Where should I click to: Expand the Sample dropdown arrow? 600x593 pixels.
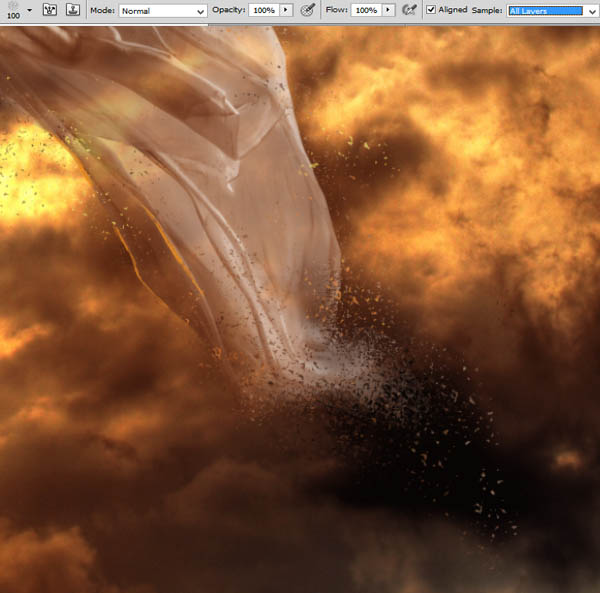pos(592,11)
